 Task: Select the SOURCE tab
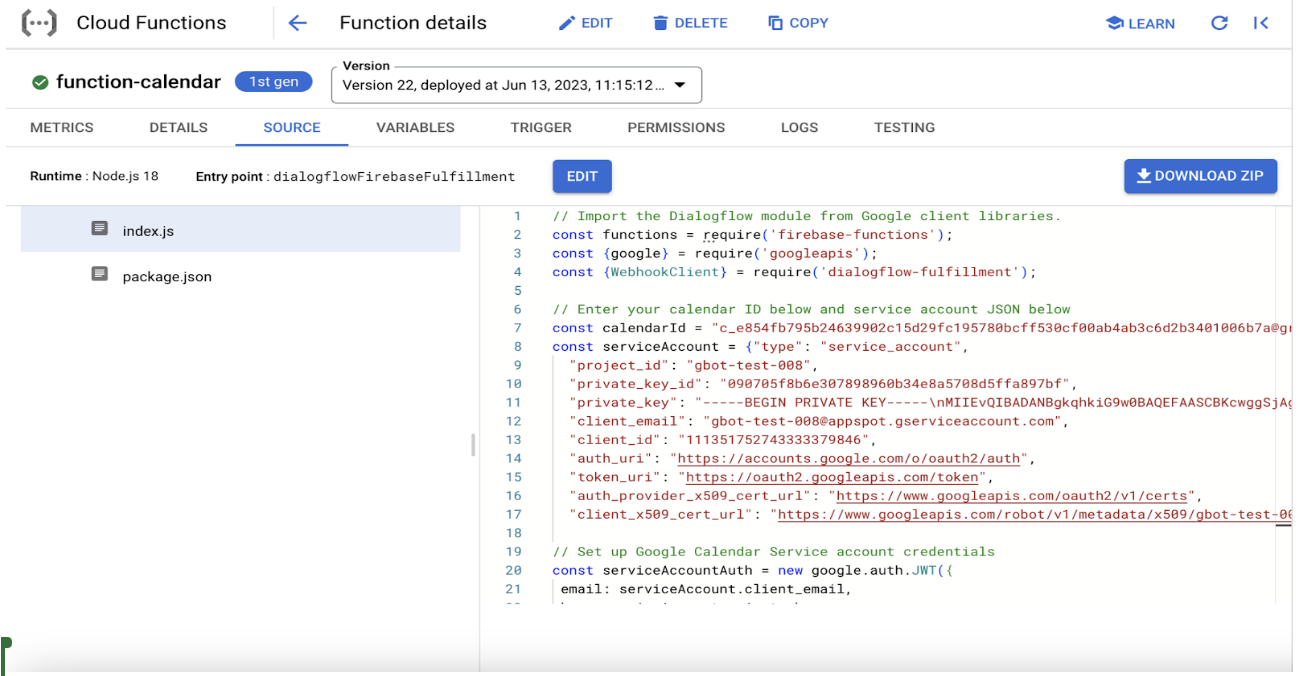click(292, 128)
